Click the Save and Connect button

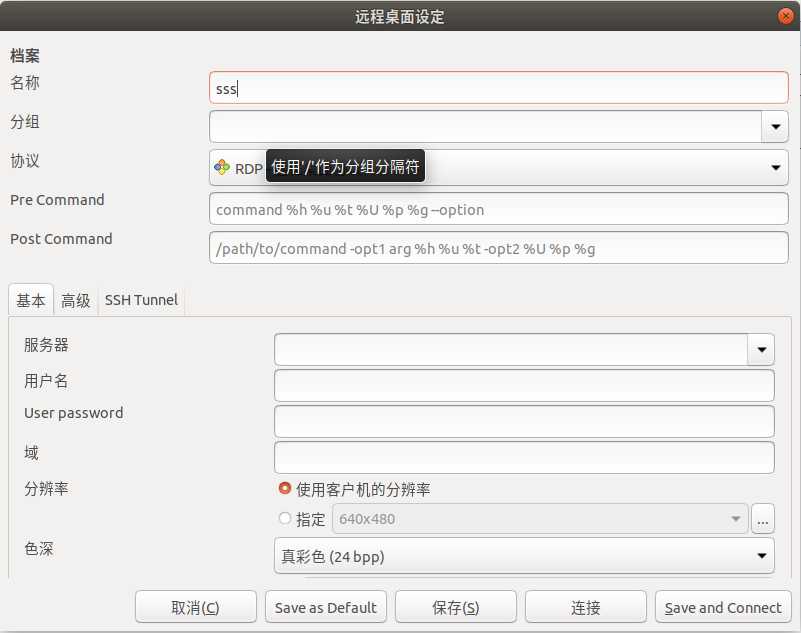click(723, 607)
